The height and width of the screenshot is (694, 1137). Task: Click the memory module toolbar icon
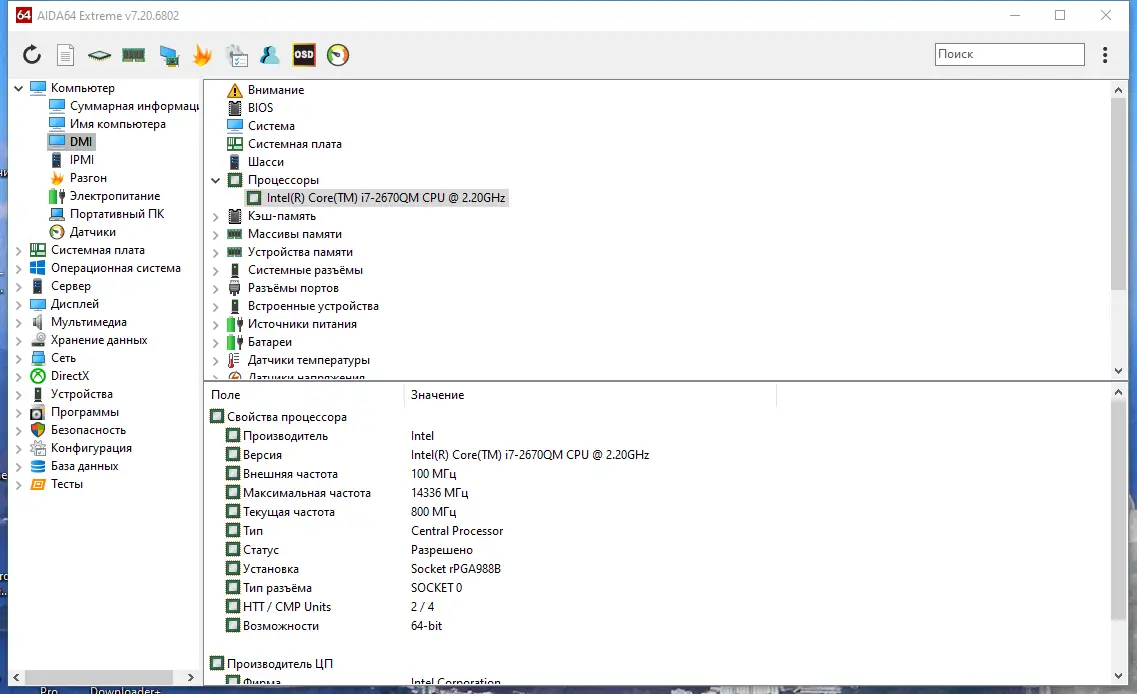coord(133,55)
